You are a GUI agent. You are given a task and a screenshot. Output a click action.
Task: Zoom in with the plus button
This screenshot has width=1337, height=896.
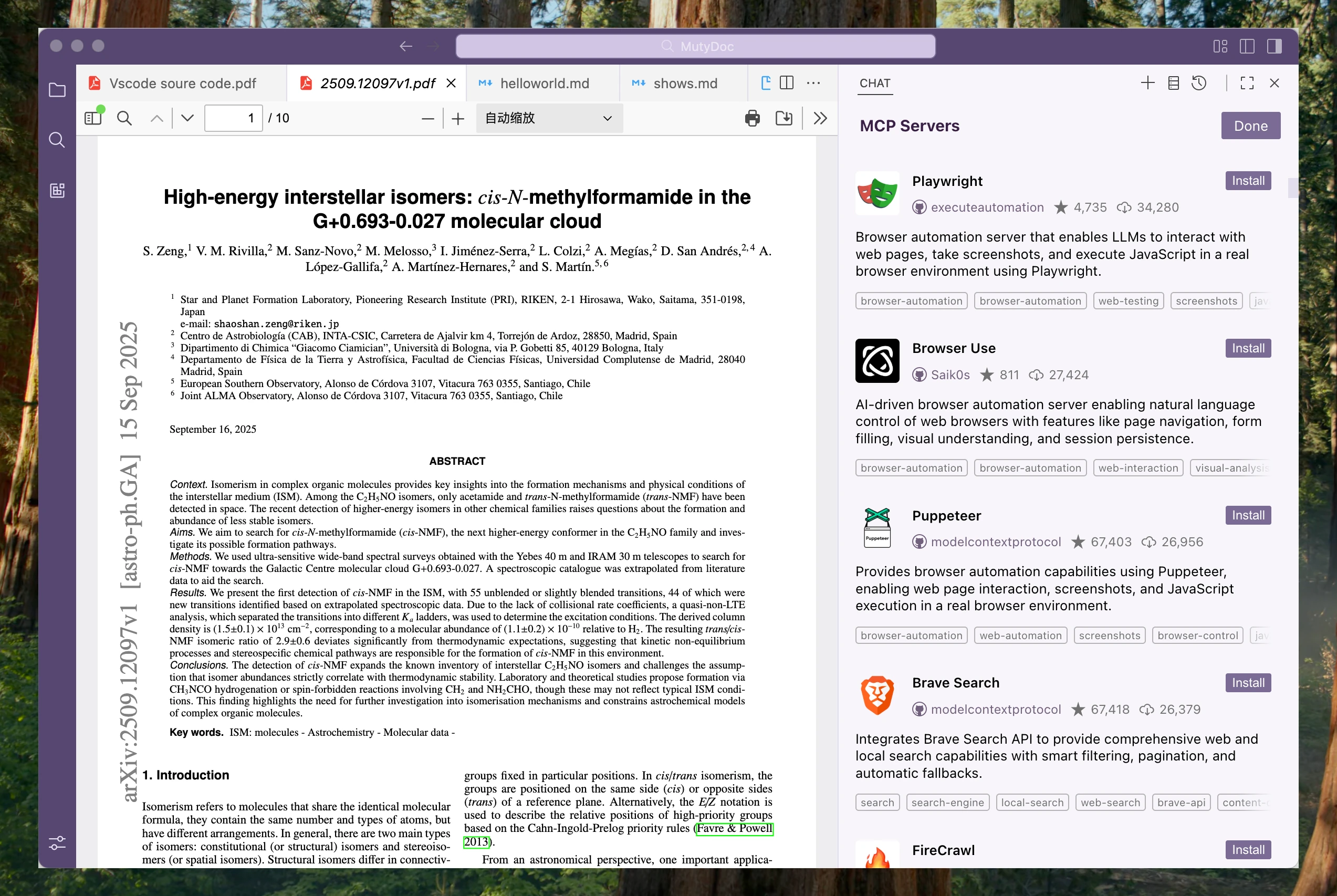click(458, 118)
